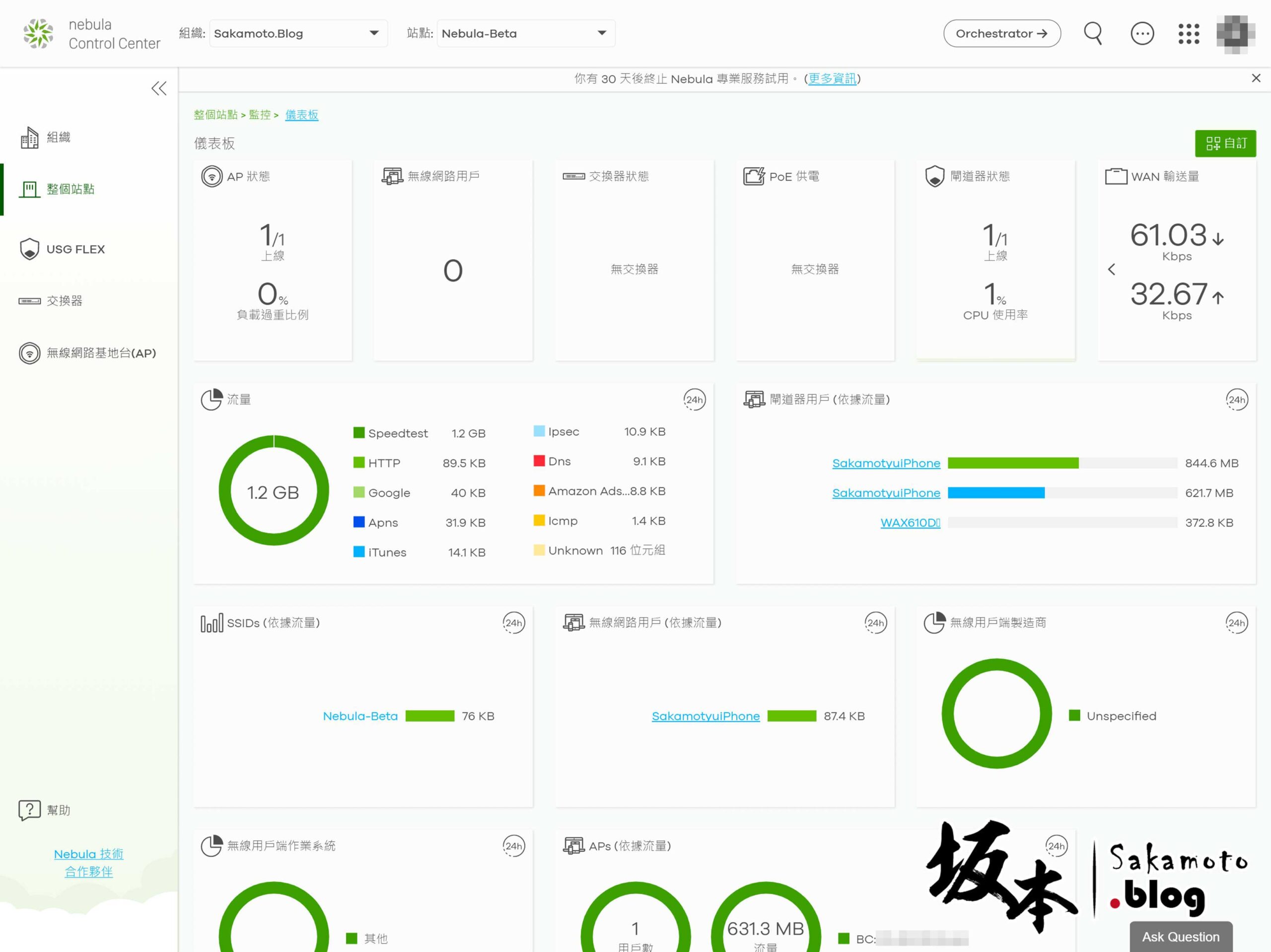Click the iTunes legend entry
The height and width of the screenshot is (952, 1271).
(420, 552)
